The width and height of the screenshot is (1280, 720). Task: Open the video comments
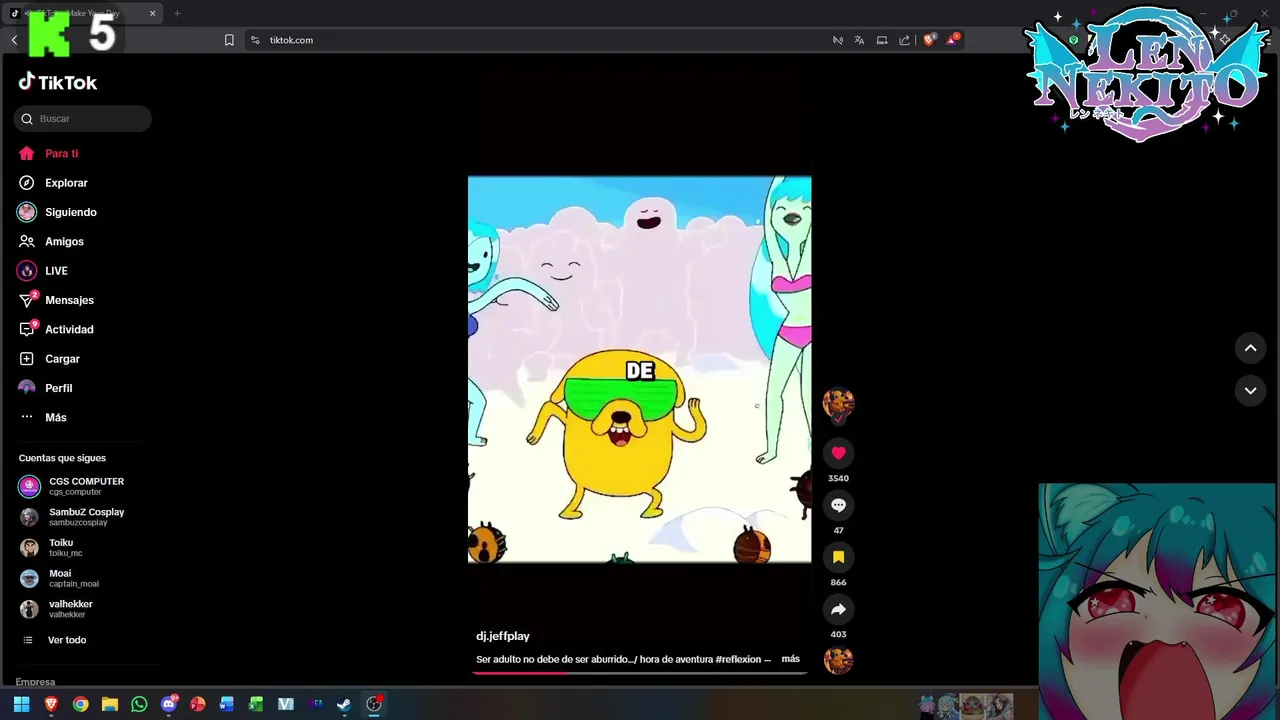(838, 505)
